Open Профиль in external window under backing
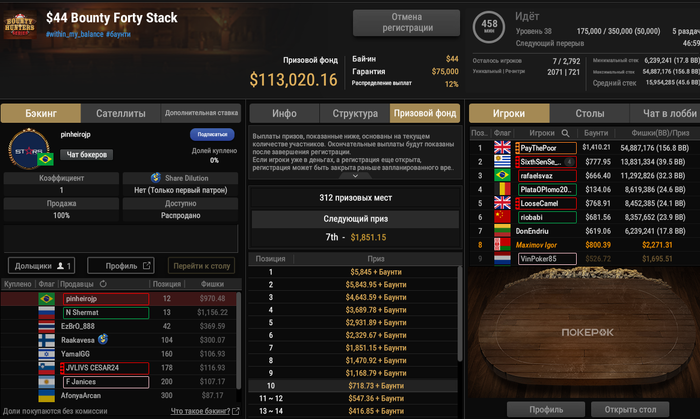 tap(121, 266)
